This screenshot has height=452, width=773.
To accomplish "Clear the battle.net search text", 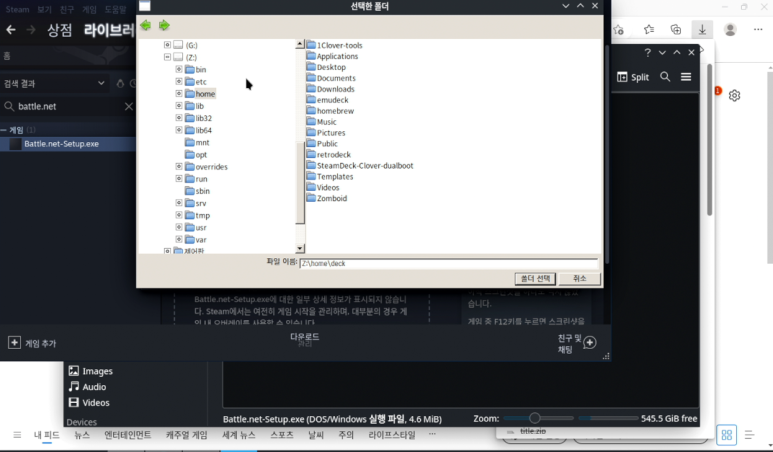I will pyautogui.click(x=128, y=106).
